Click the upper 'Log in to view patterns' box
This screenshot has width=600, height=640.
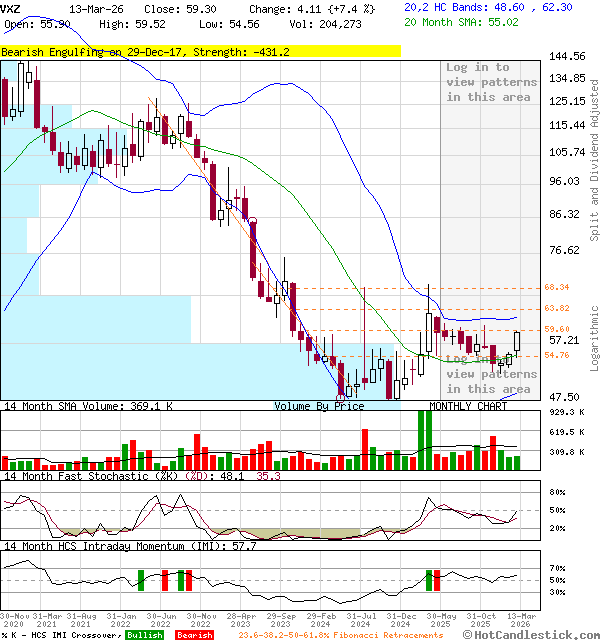point(491,82)
